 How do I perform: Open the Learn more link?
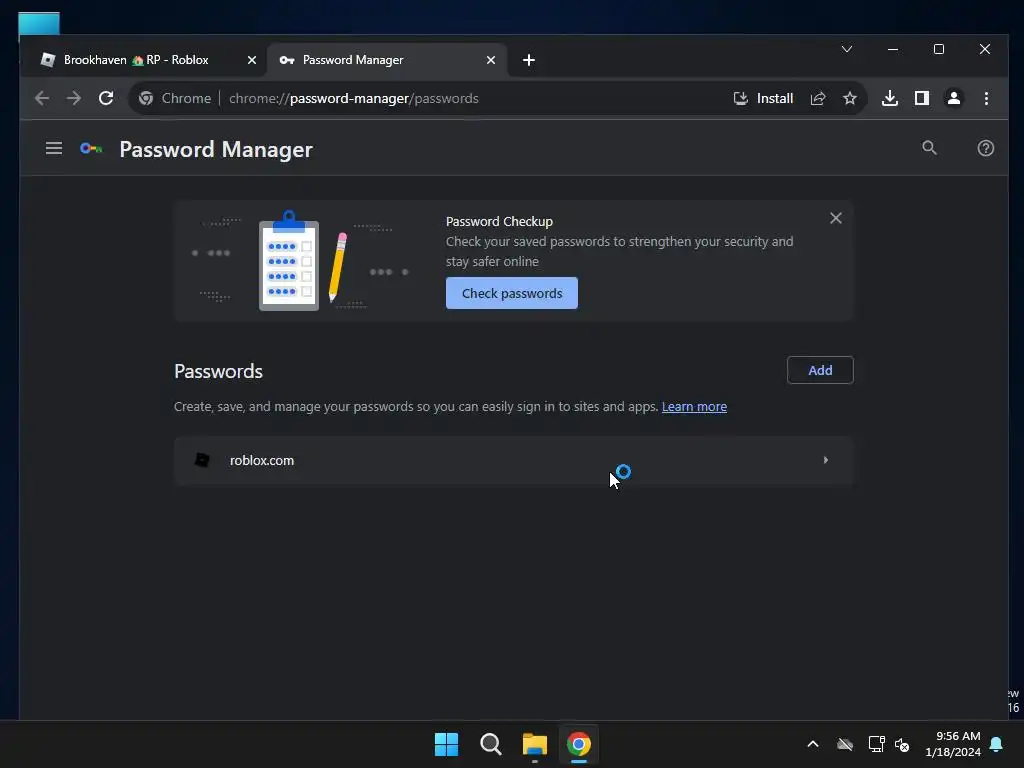point(694,406)
